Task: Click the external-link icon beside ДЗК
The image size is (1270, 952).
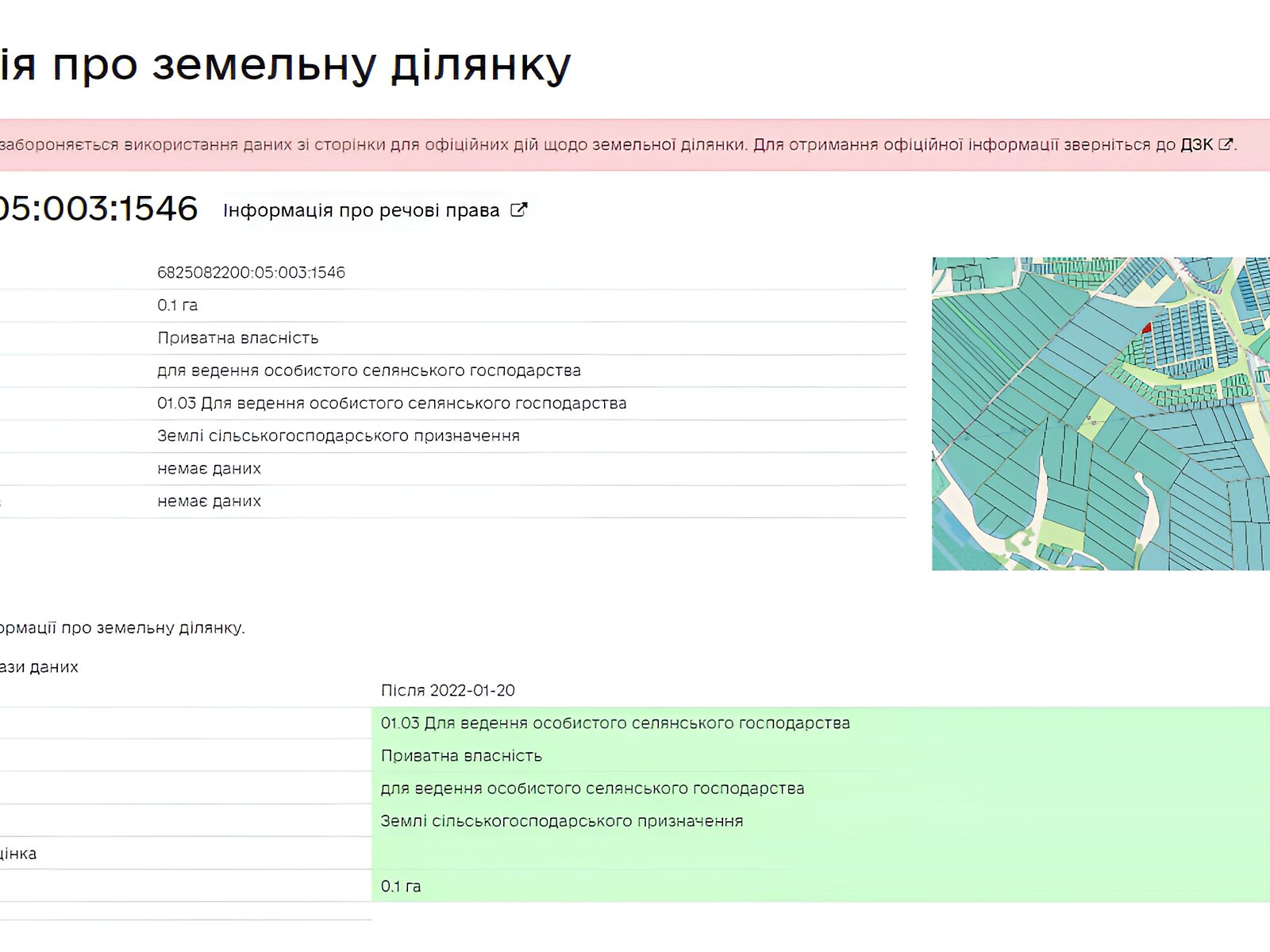Action: (x=1226, y=144)
